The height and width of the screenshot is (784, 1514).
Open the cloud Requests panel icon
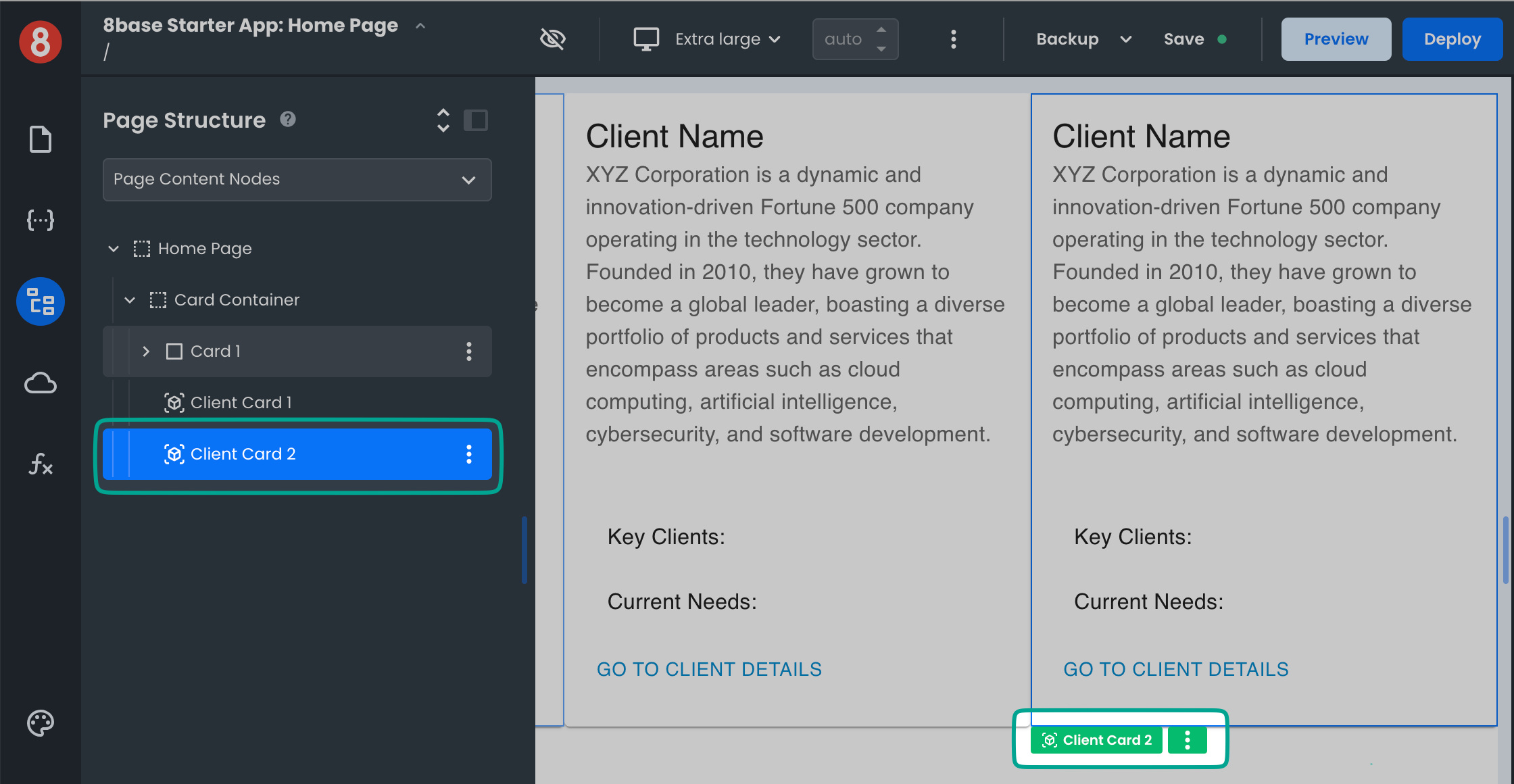41,383
